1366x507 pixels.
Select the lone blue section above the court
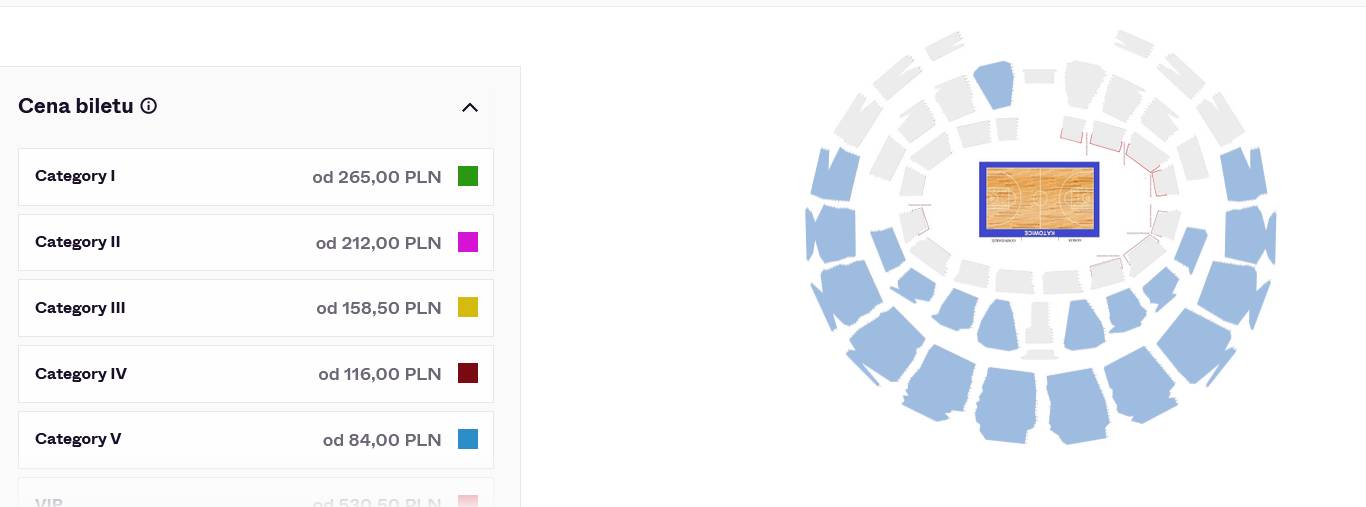click(994, 84)
